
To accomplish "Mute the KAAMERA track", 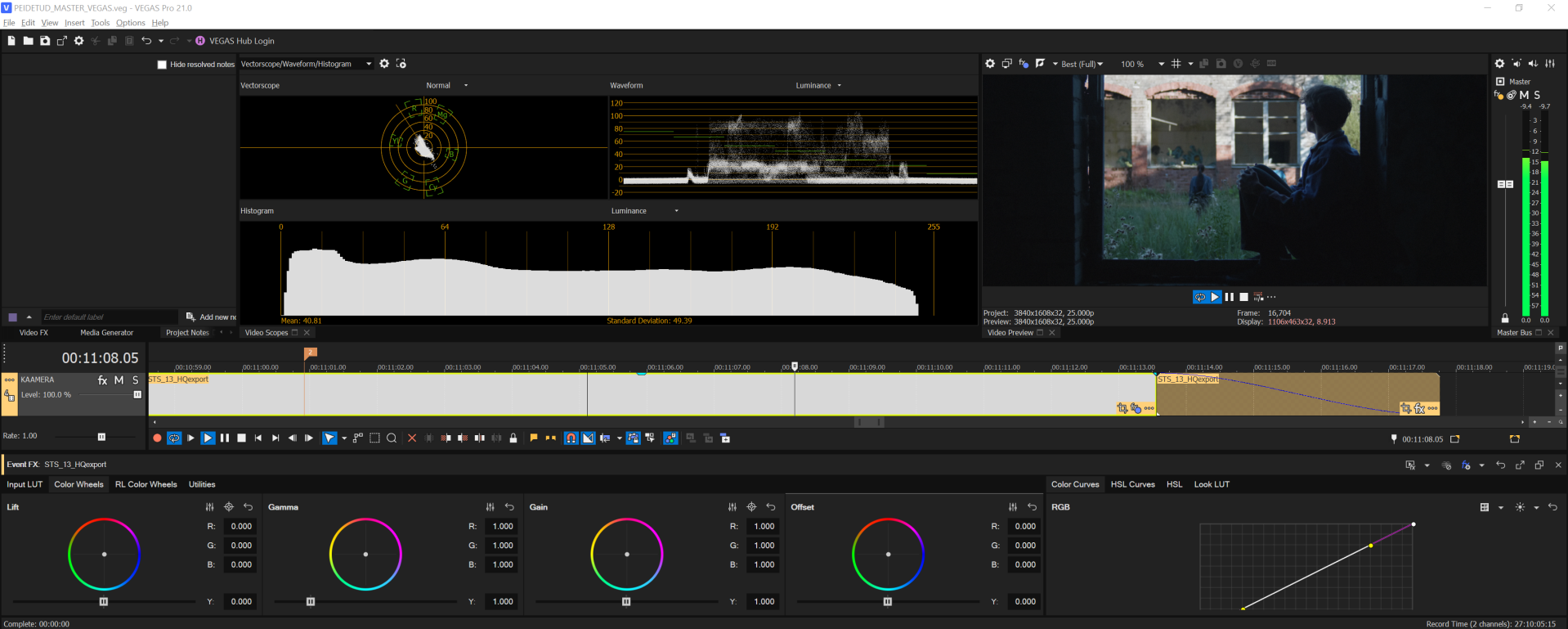I will pos(119,380).
